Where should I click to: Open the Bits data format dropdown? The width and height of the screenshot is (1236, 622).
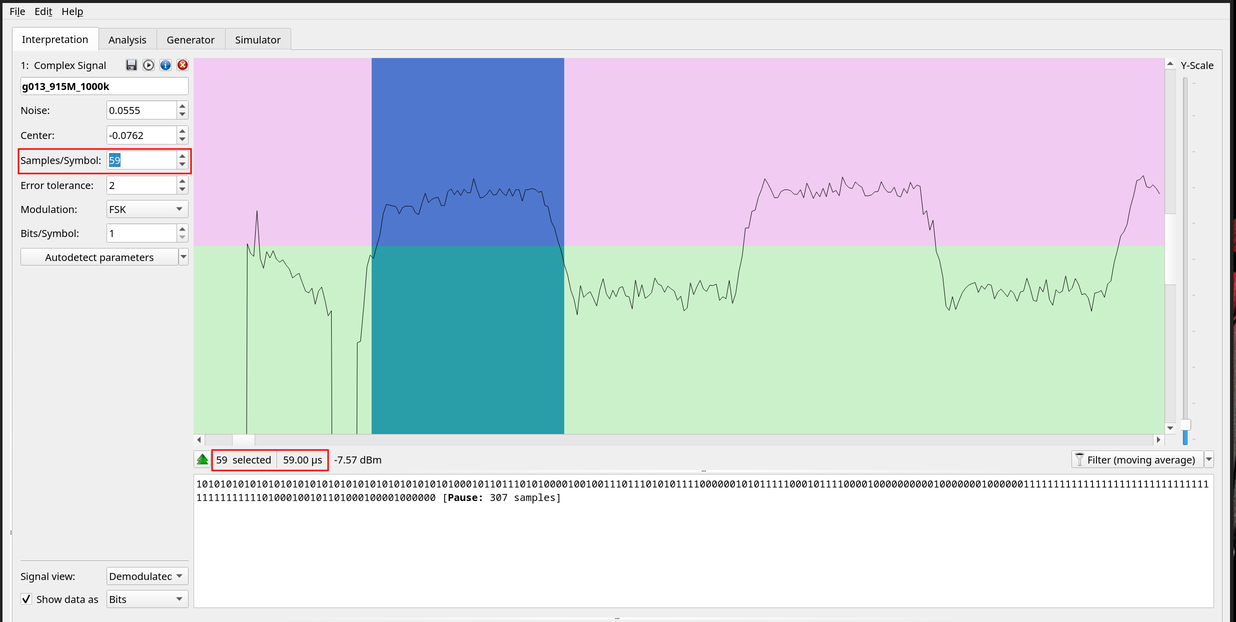[146, 599]
